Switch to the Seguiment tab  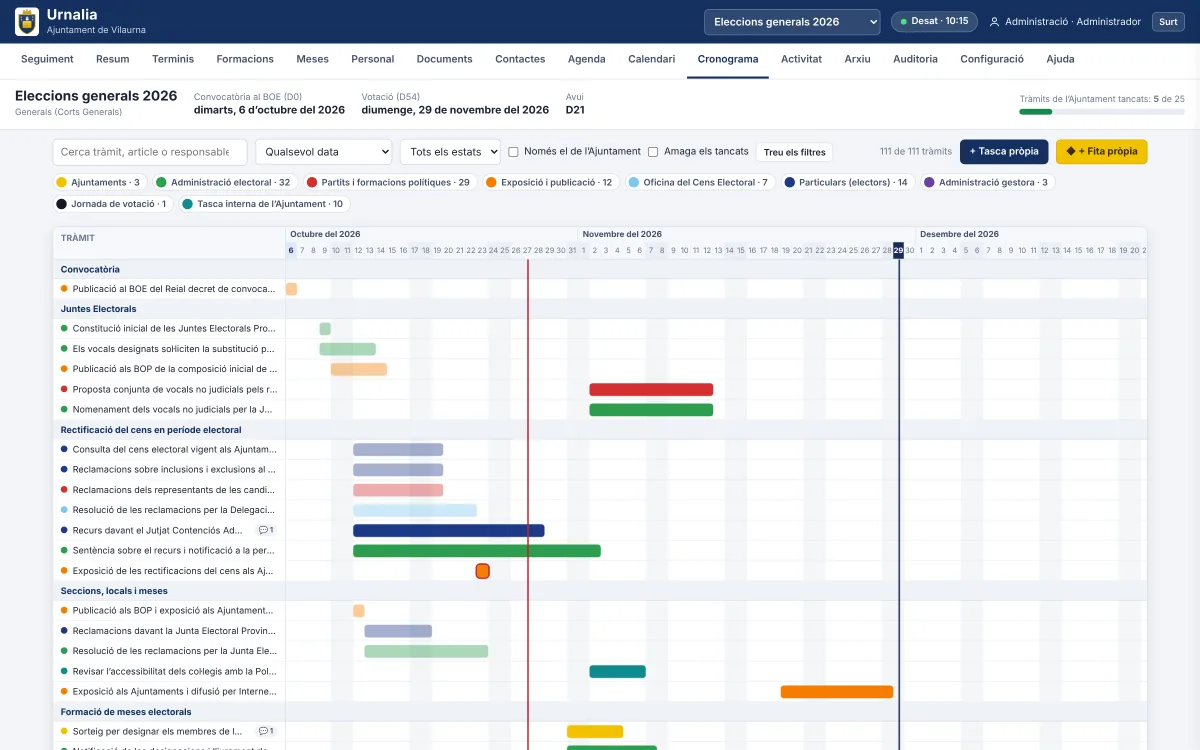(x=47, y=59)
